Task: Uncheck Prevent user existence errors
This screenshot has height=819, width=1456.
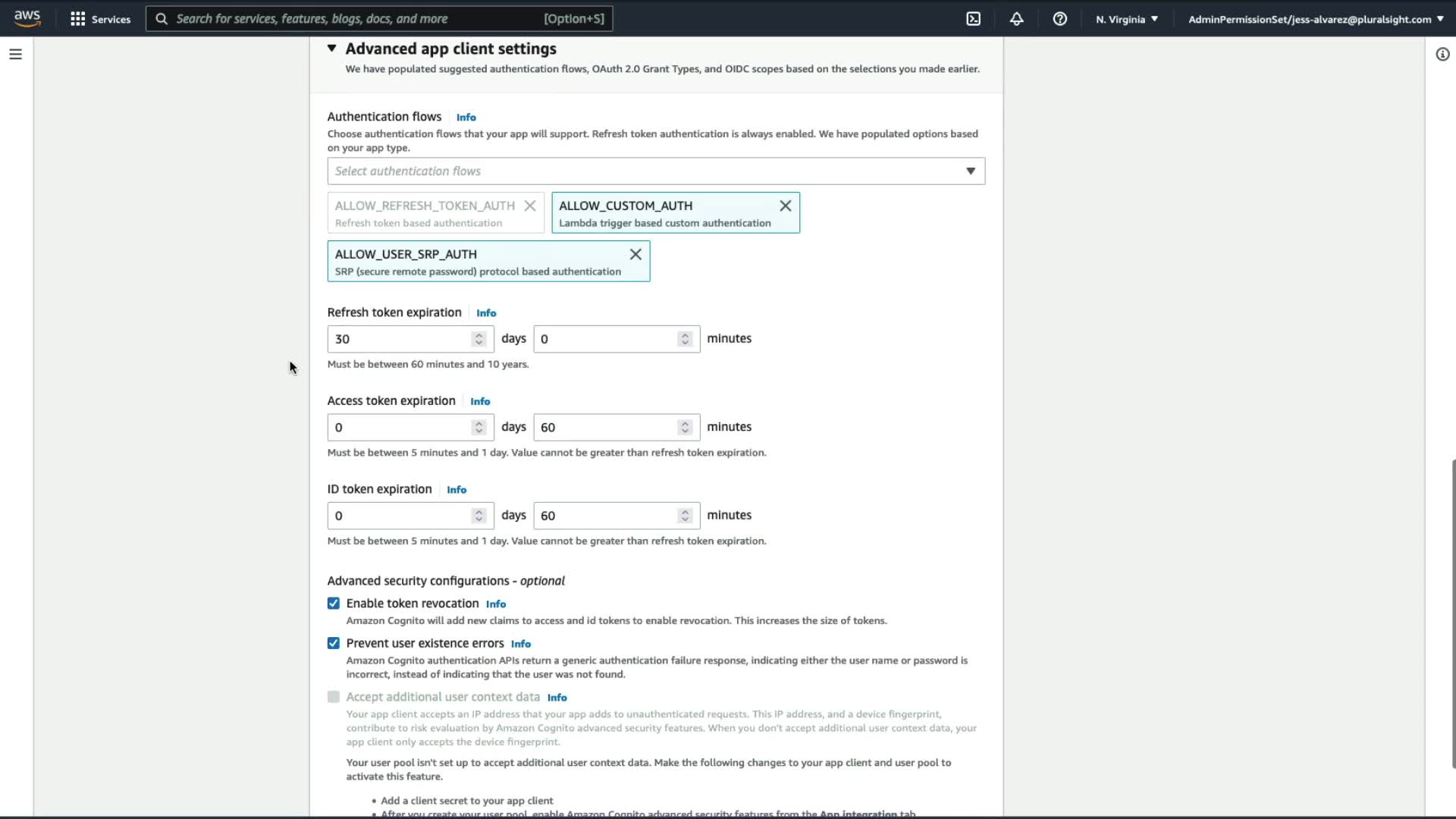Action: (x=334, y=643)
